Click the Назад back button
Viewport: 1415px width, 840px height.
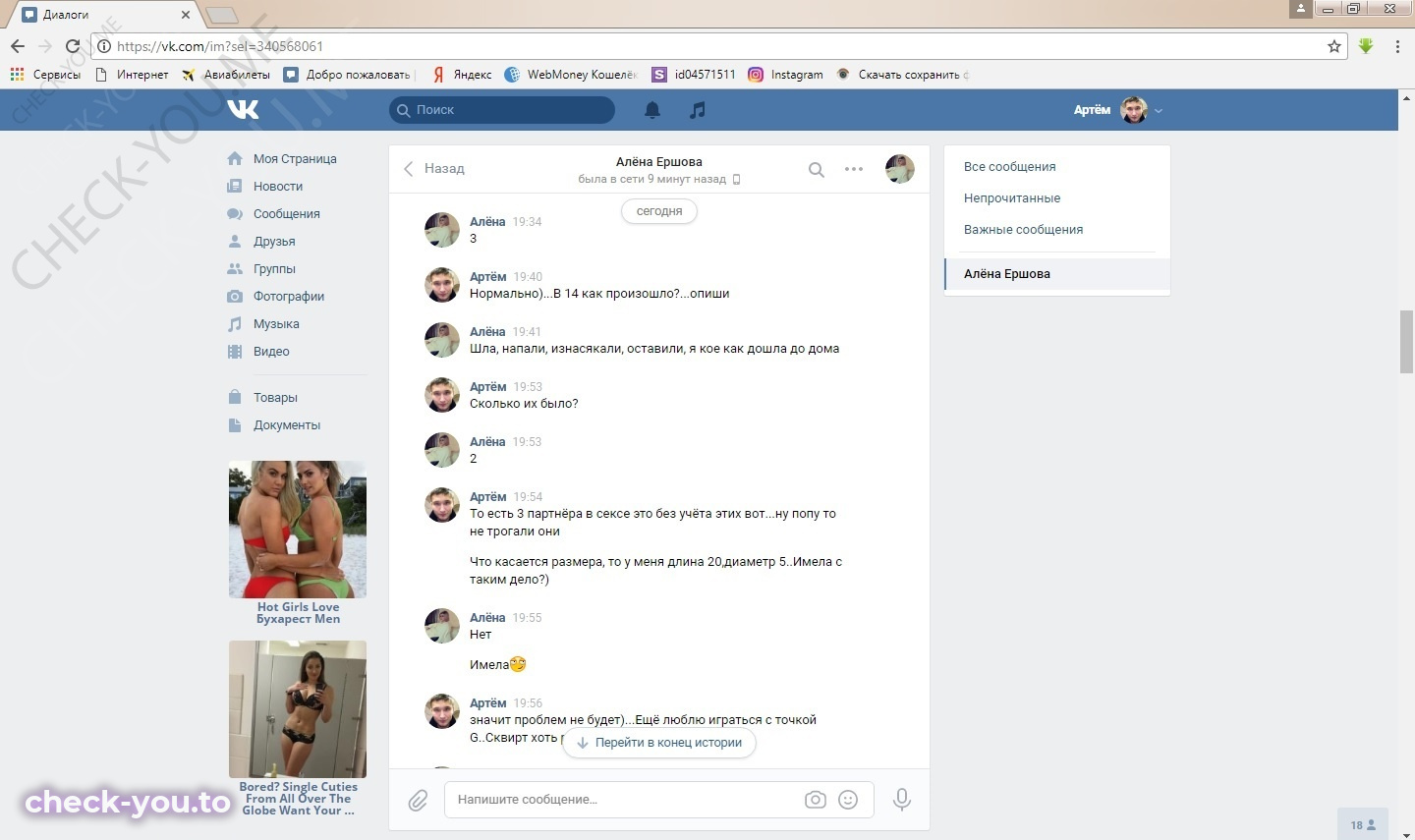[x=434, y=169]
